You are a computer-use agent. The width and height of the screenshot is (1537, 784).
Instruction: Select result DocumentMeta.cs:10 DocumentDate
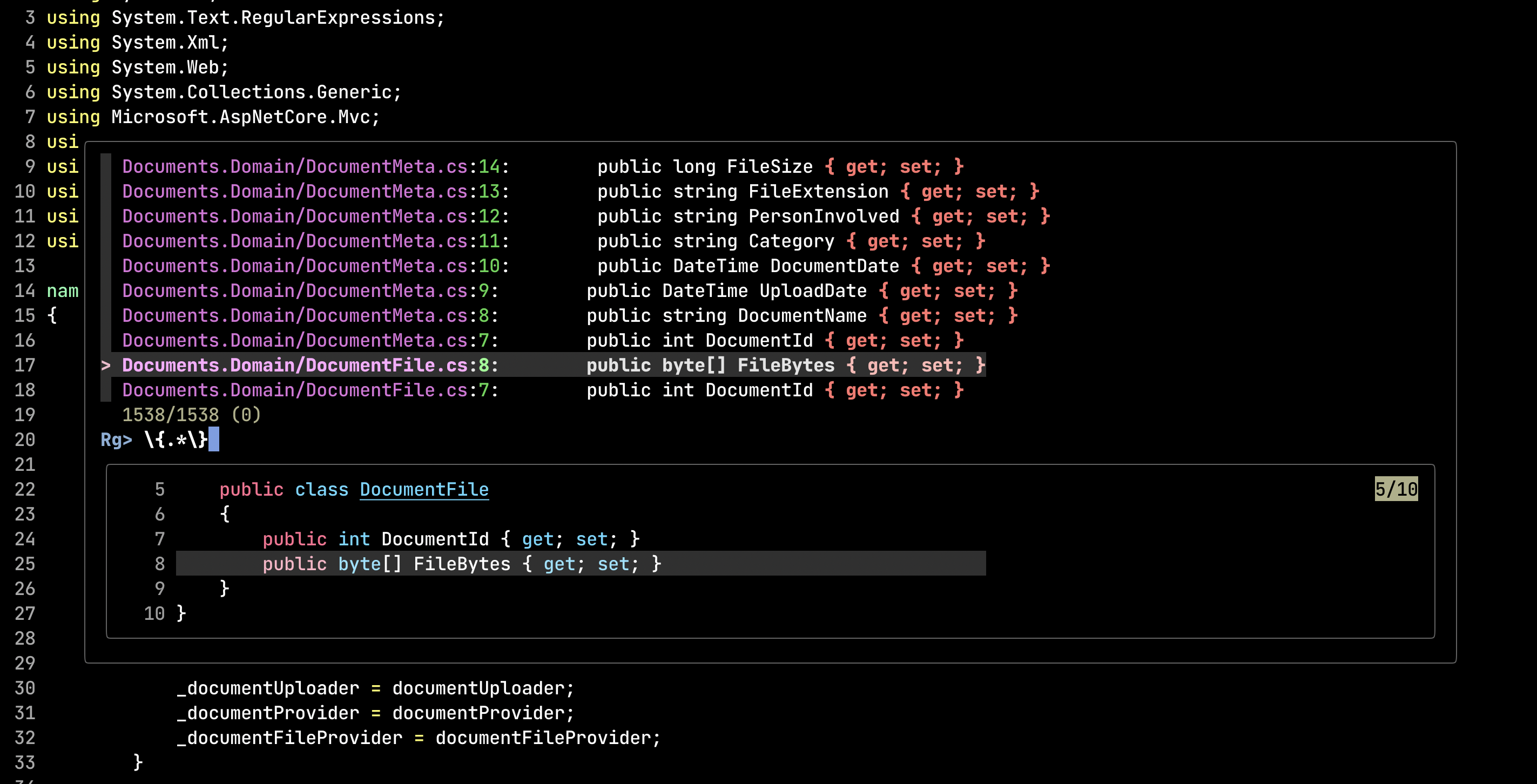tap(587, 266)
